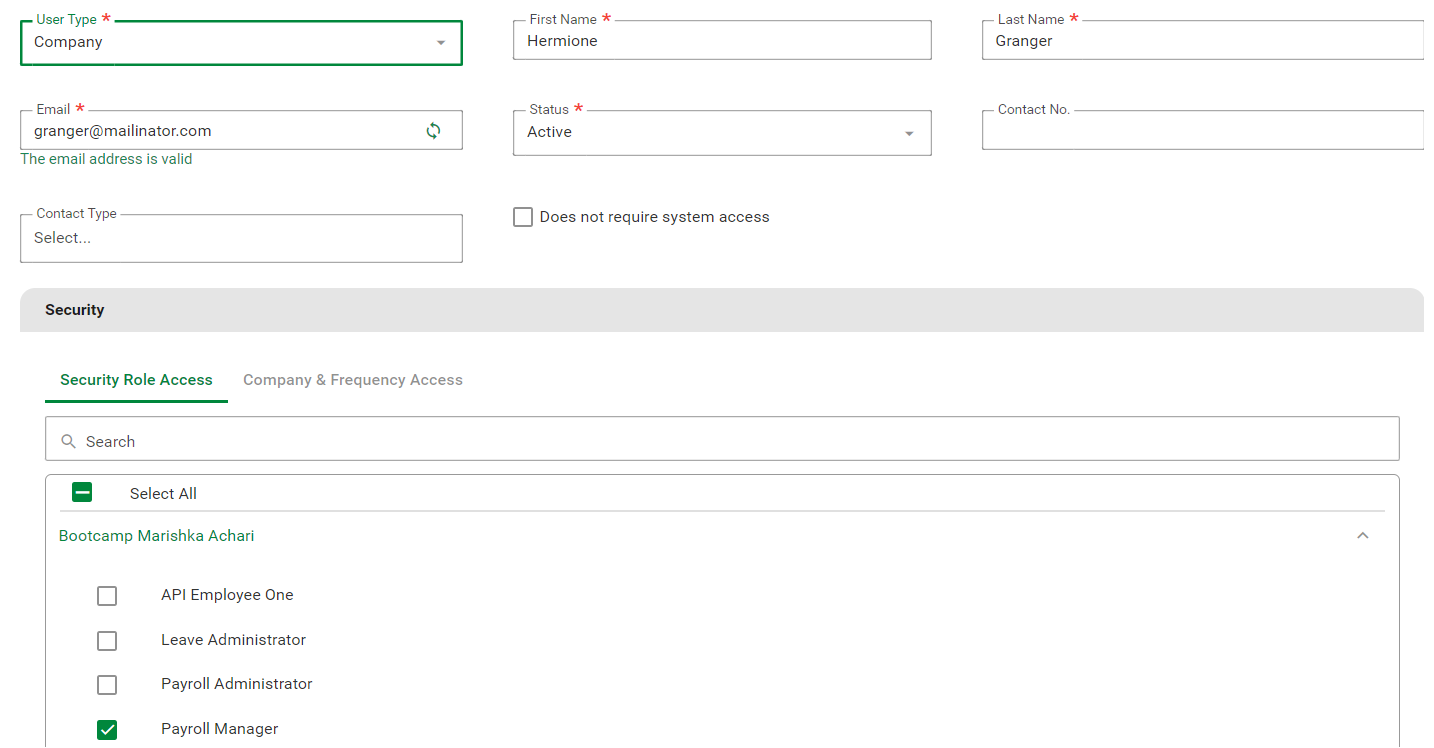Focus the Last Name text field

[1200, 41]
